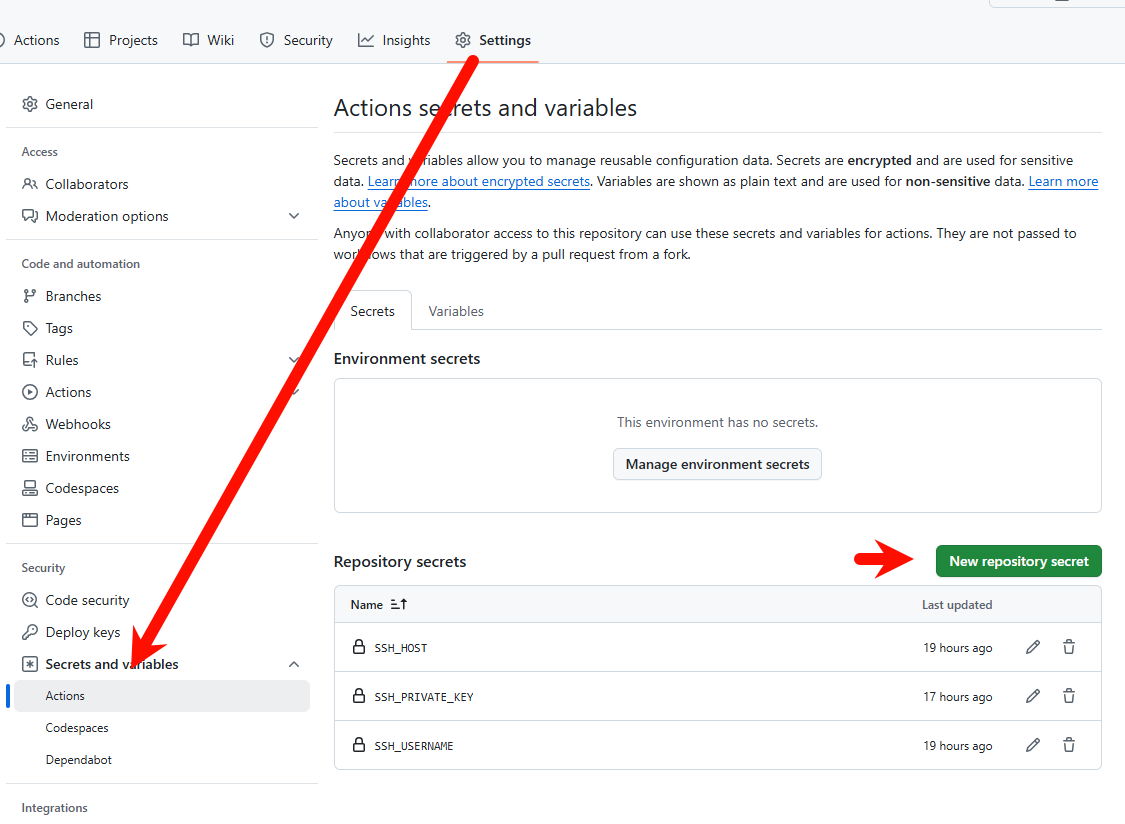Click the Actions play icon in sidebar
1125x824 pixels.
point(29,392)
